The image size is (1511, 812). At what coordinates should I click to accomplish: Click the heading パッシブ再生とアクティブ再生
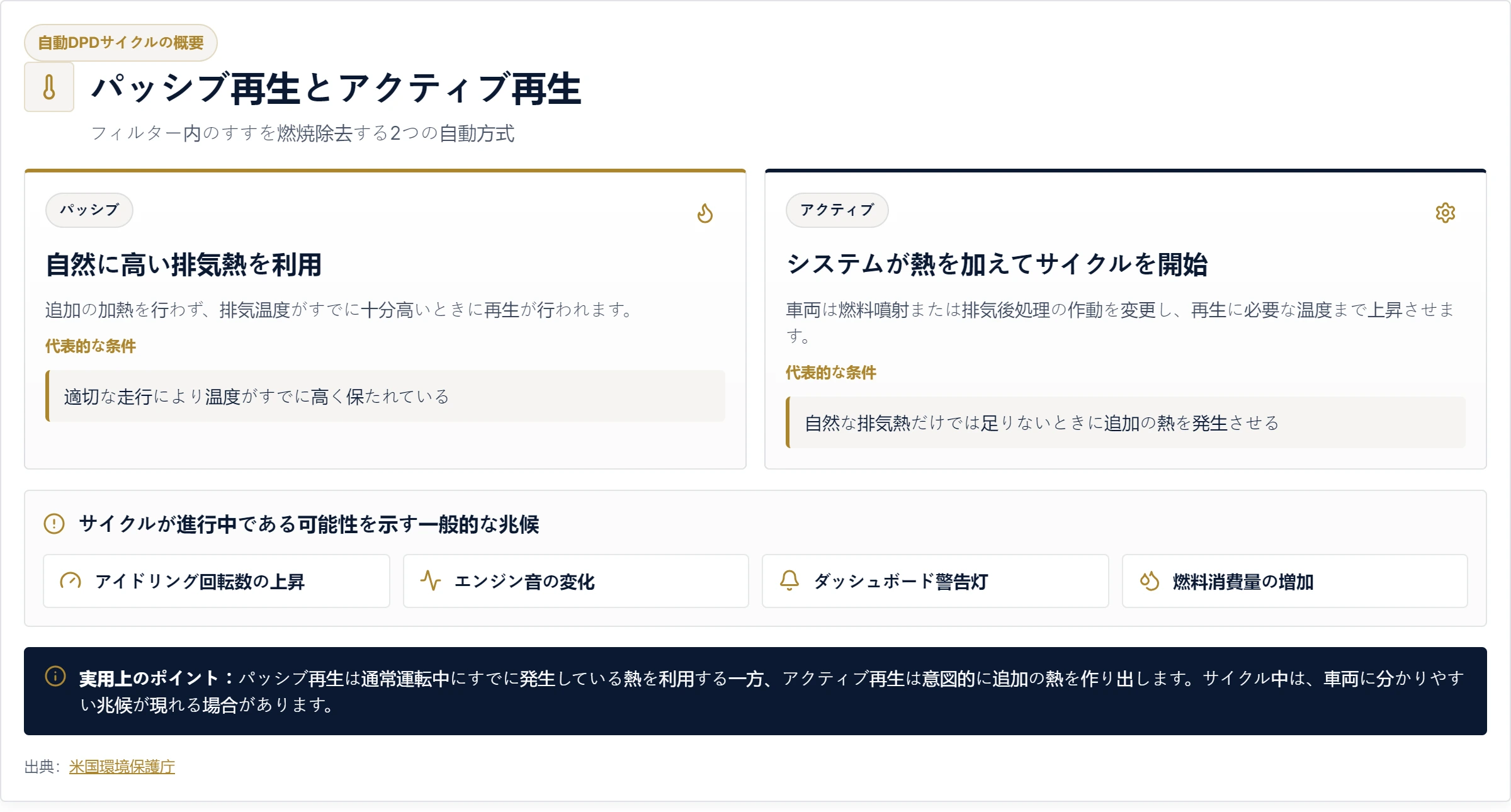337,88
